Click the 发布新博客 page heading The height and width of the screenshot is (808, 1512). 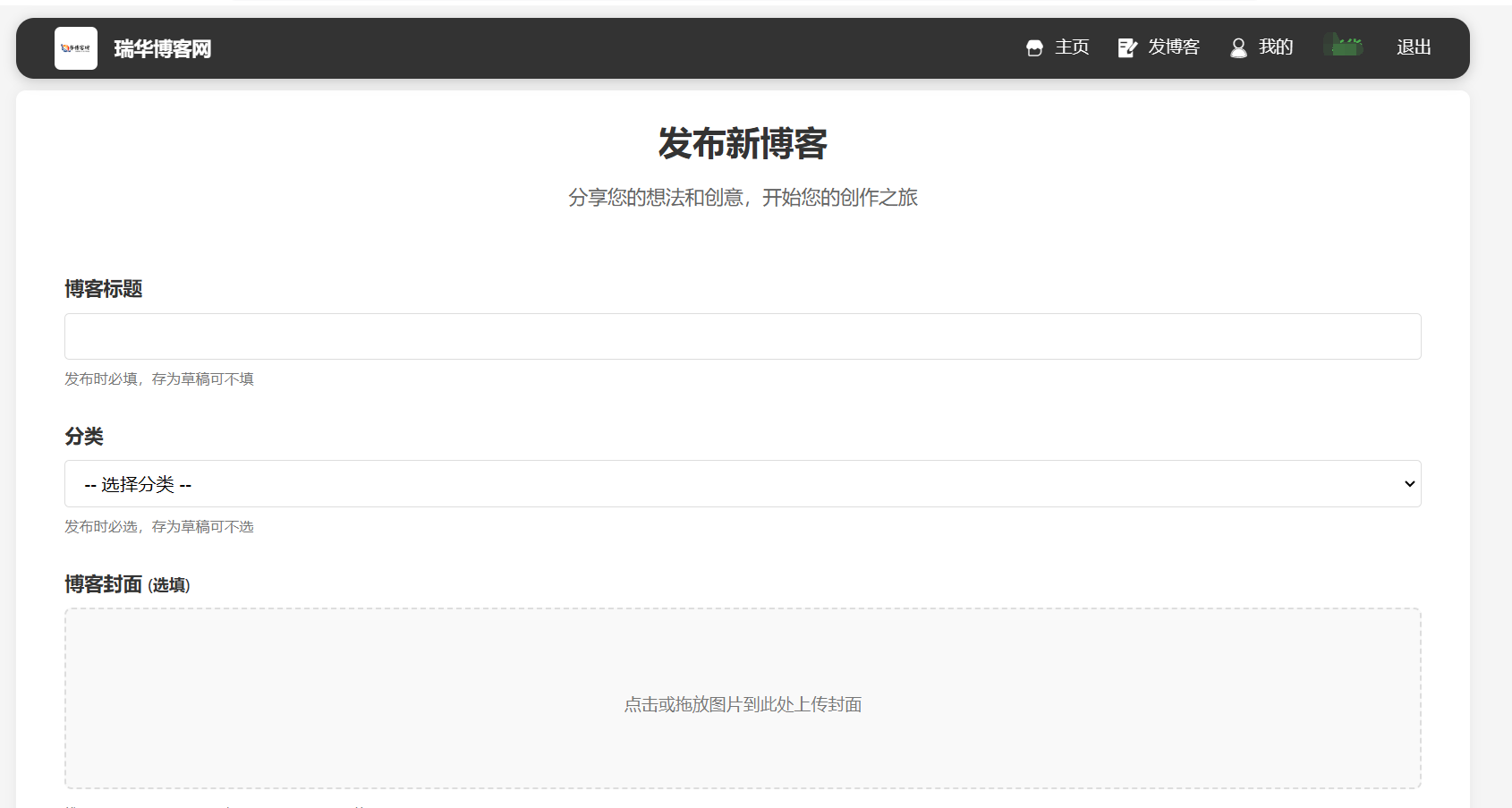click(743, 144)
